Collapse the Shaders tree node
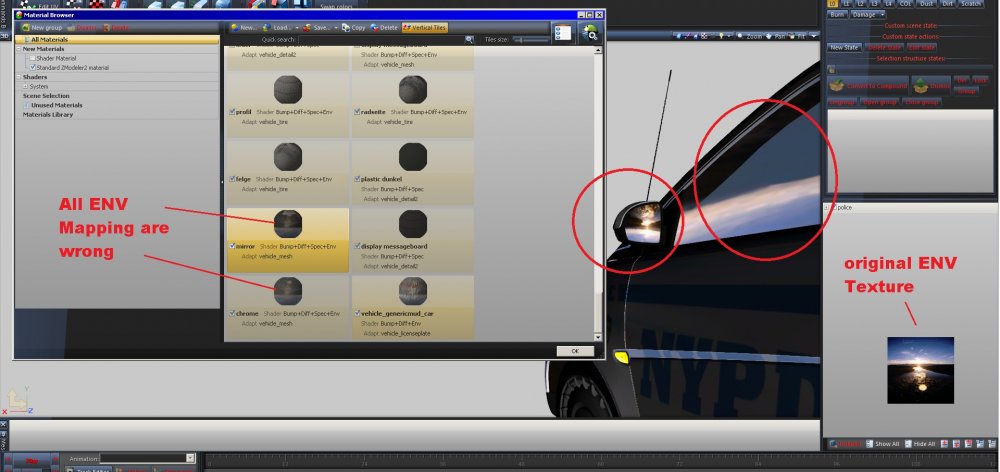Image resolution: width=1000 pixels, height=472 pixels. coord(18,77)
